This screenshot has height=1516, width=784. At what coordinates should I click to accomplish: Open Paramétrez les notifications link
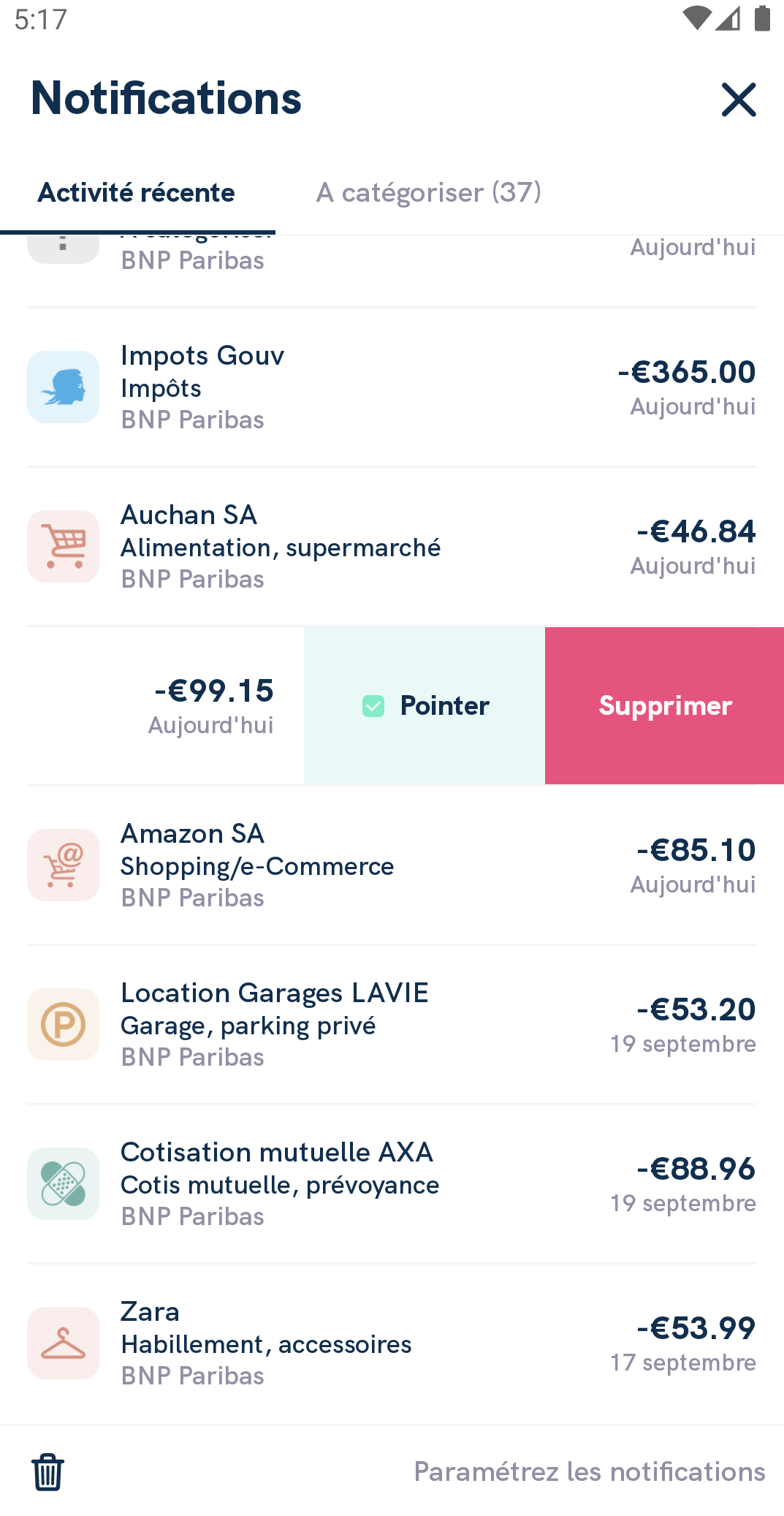click(590, 1471)
